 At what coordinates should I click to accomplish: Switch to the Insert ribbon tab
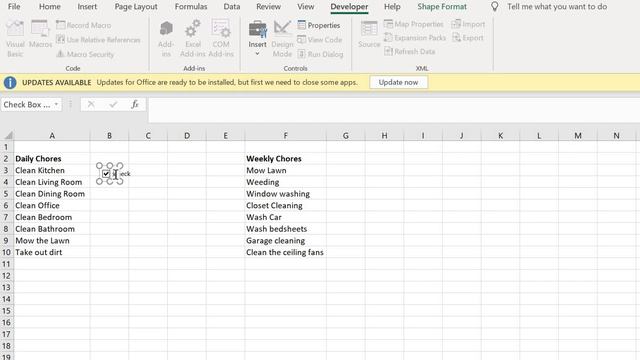click(87, 7)
